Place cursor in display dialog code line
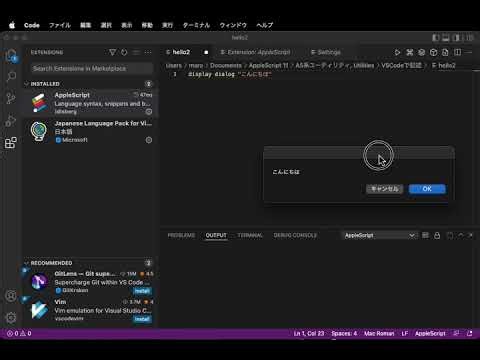 (230, 74)
